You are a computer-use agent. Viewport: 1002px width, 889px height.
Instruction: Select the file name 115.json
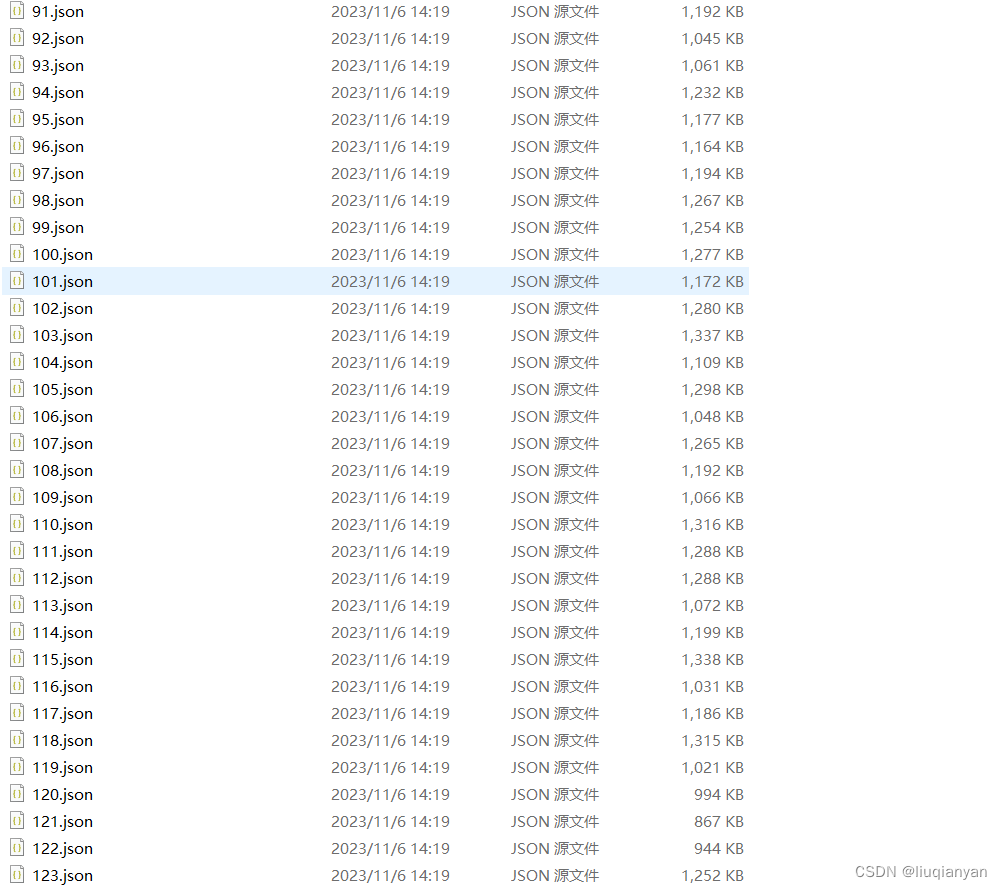pos(63,660)
